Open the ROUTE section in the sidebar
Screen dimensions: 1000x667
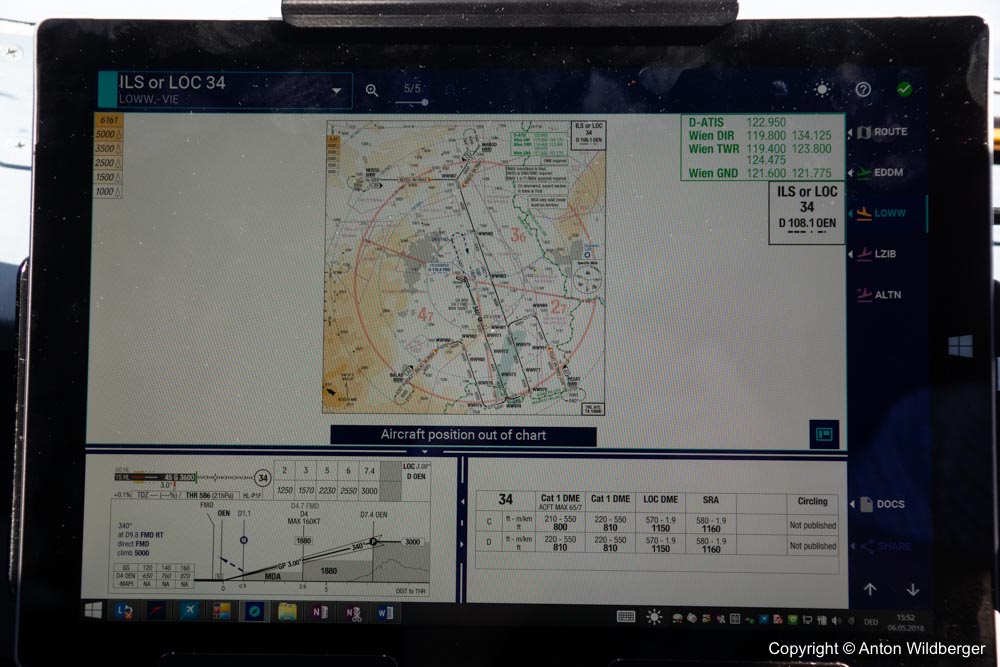click(883, 131)
